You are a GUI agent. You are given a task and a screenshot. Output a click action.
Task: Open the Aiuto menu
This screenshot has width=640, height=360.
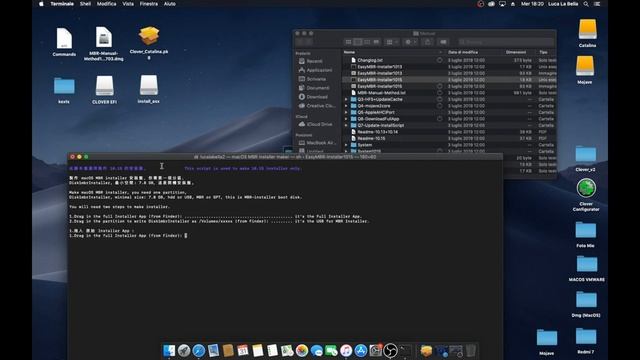(170, 4)
